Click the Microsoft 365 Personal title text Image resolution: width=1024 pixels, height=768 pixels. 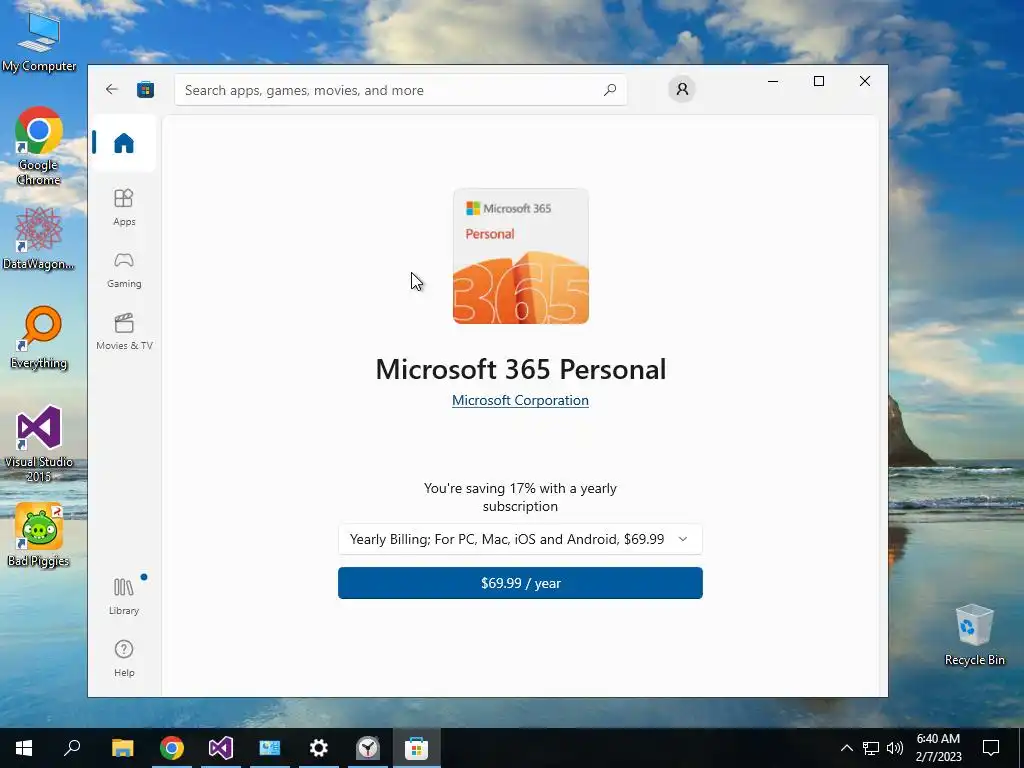click(520, 370)
